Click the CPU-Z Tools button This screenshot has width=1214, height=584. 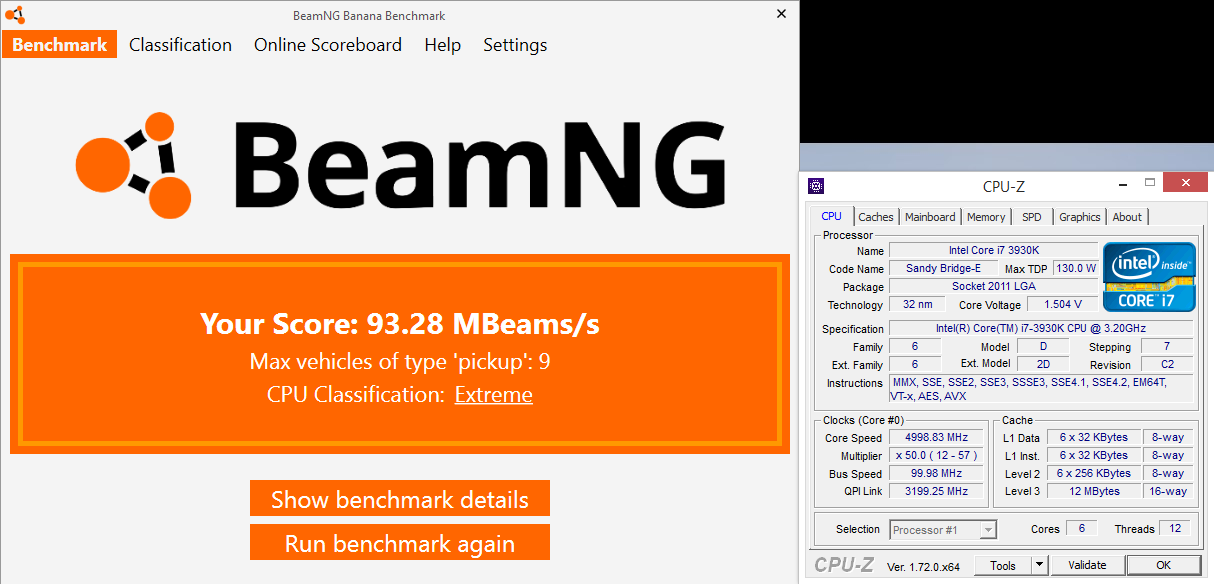pos(1002,566)
